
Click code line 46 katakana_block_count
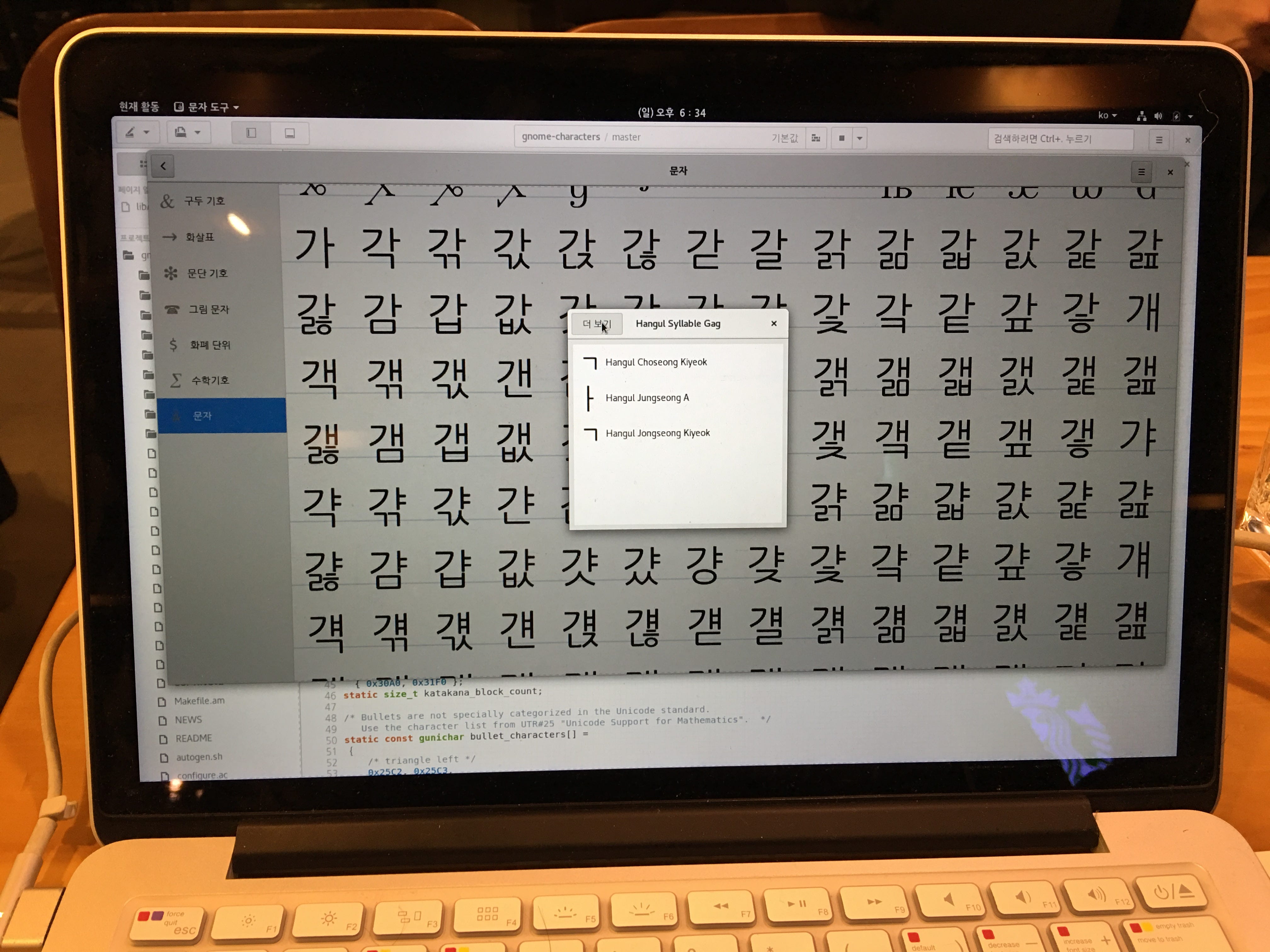point(442,693)
